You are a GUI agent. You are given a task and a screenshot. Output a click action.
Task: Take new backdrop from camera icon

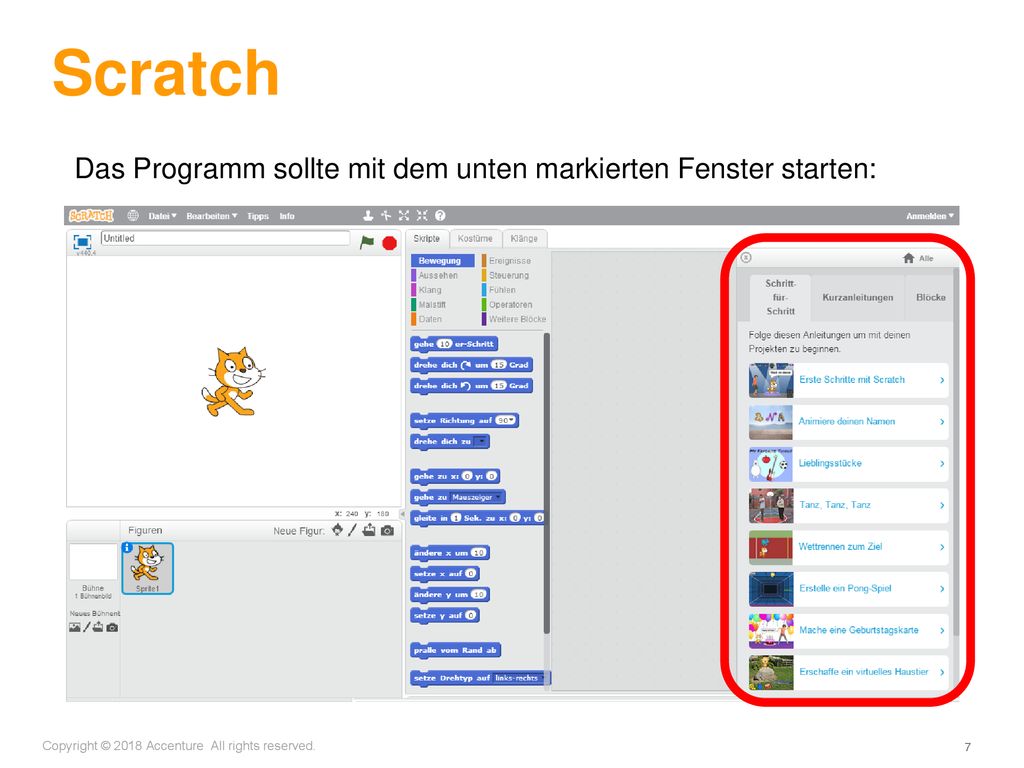tap(112, 628)
